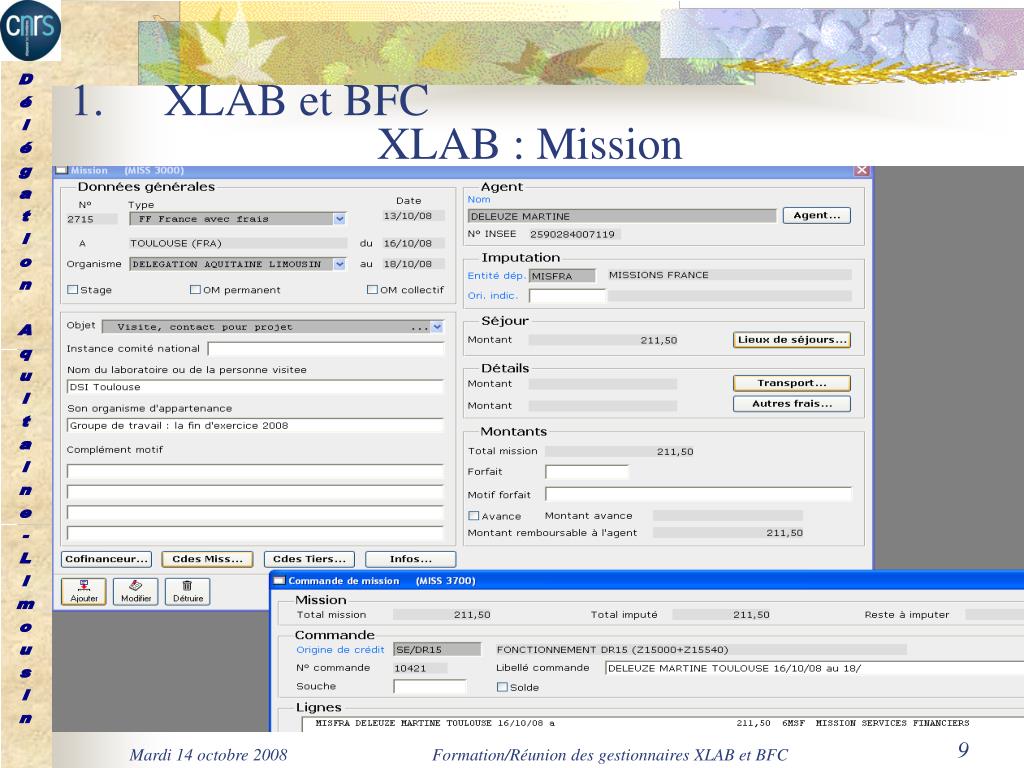Tick the Avance checkbox

[473, 516]
